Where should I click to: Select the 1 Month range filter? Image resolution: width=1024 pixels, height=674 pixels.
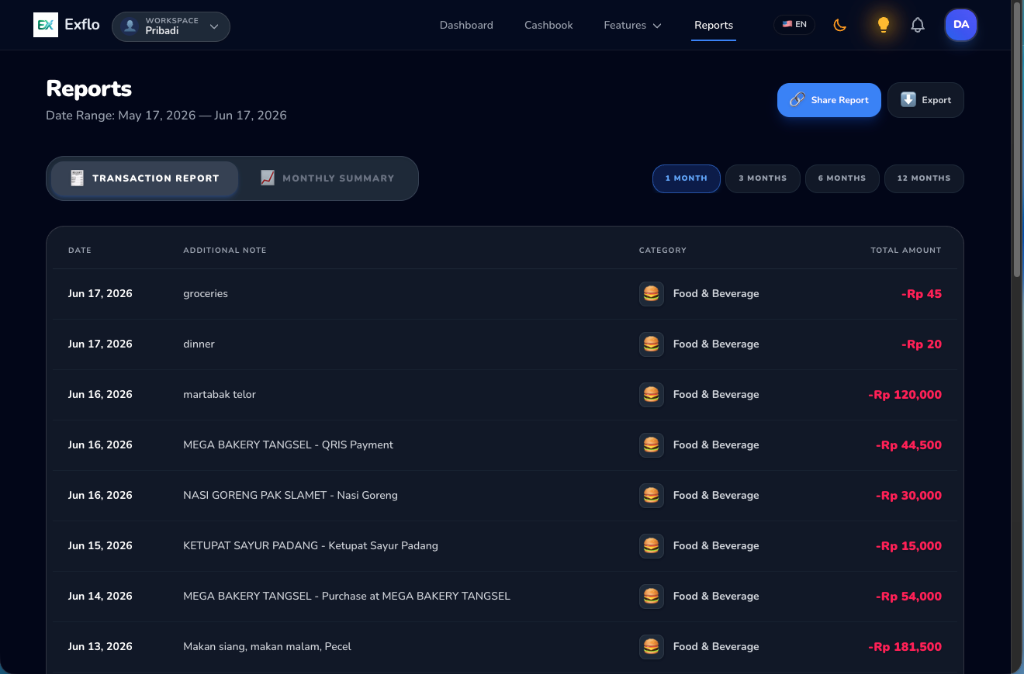point(686,178)
